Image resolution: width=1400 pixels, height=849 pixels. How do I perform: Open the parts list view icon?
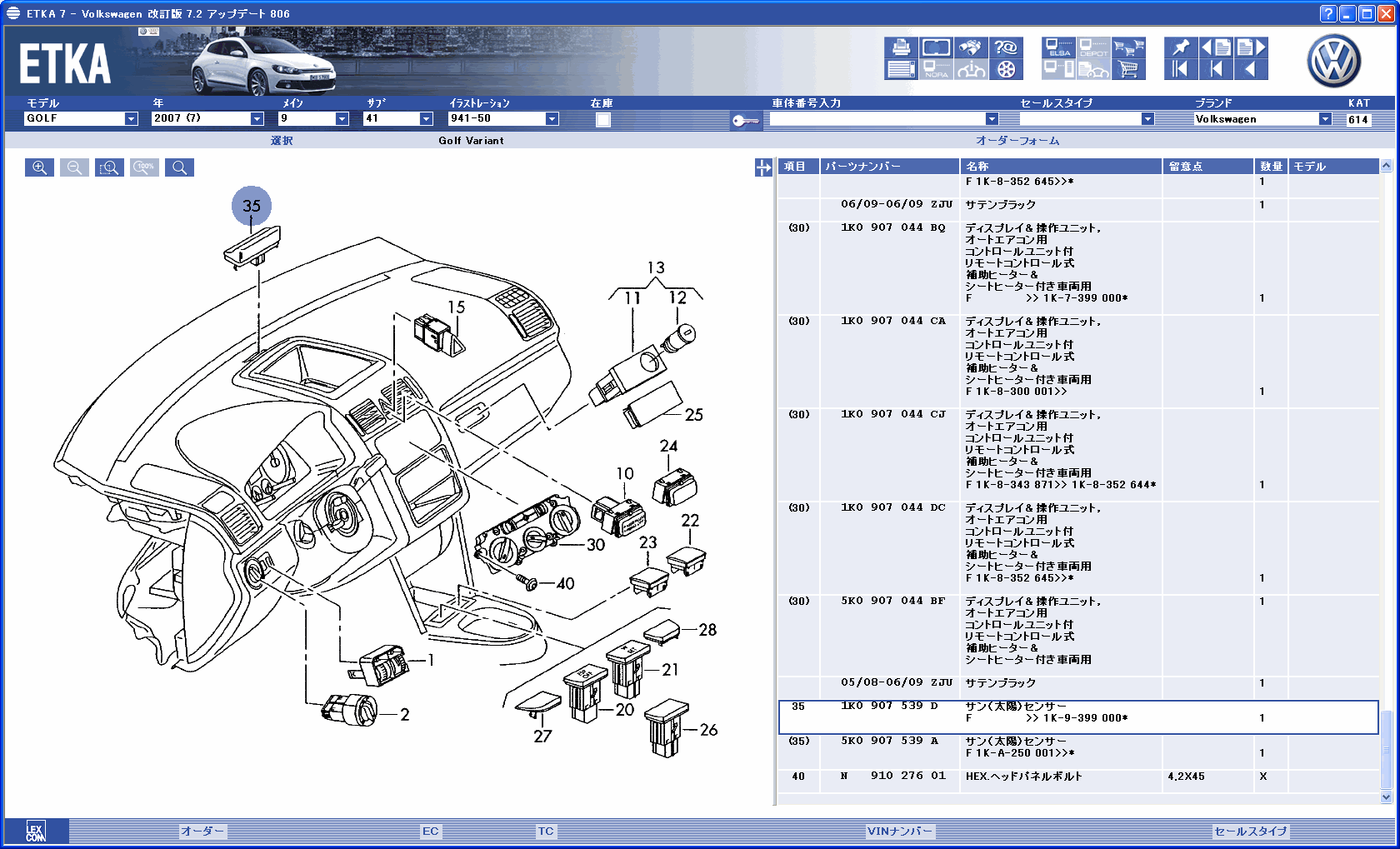[x=901, y=69]
